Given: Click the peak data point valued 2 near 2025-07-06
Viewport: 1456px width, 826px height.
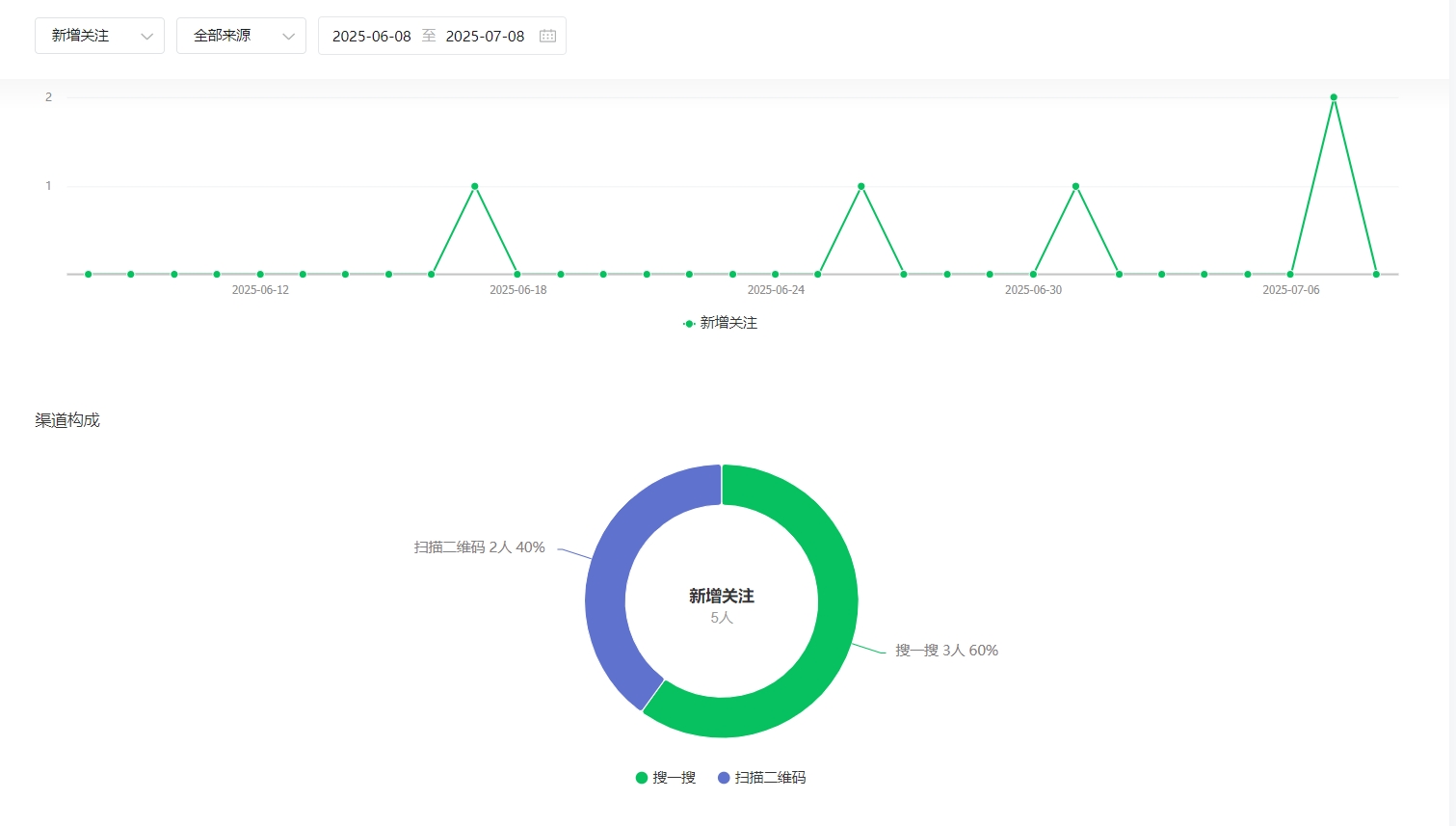Looking at the screenshot, I should click(x=1334, y=97).
